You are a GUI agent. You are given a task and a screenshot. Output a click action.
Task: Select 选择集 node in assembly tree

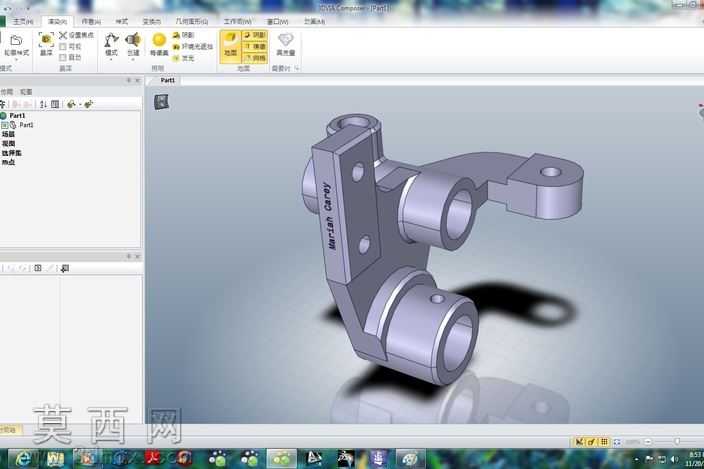[12, 153]
